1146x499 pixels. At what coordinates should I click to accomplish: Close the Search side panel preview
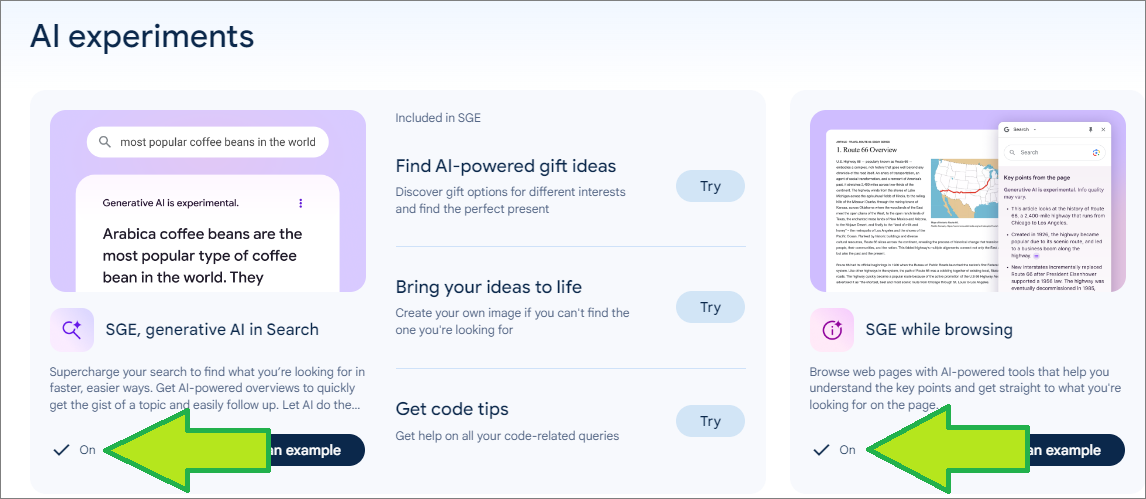(x=1104, y=129)
